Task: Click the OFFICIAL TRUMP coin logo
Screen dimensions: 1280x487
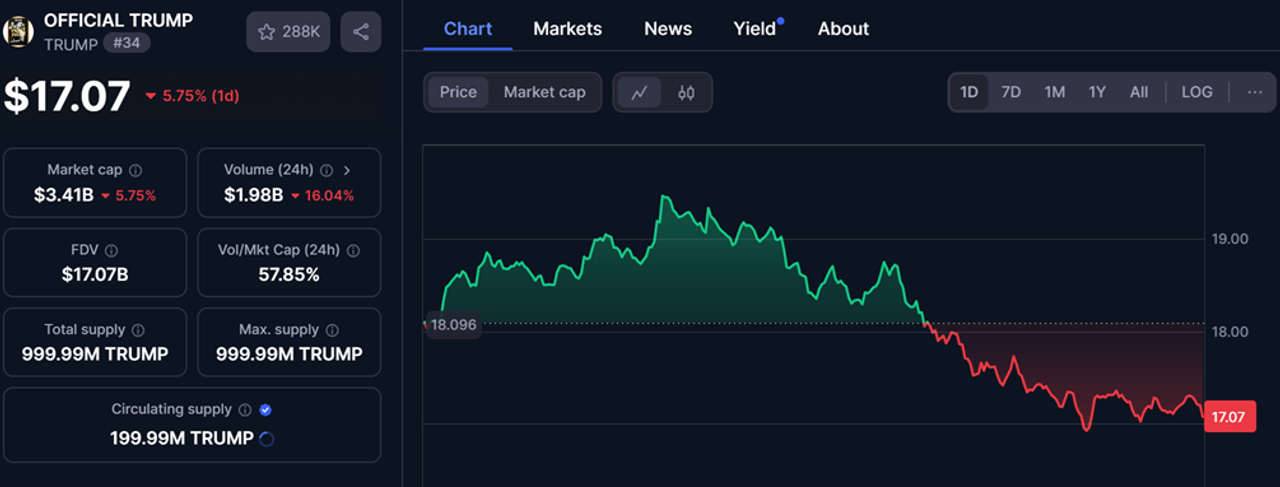Action: click(19, 32)
